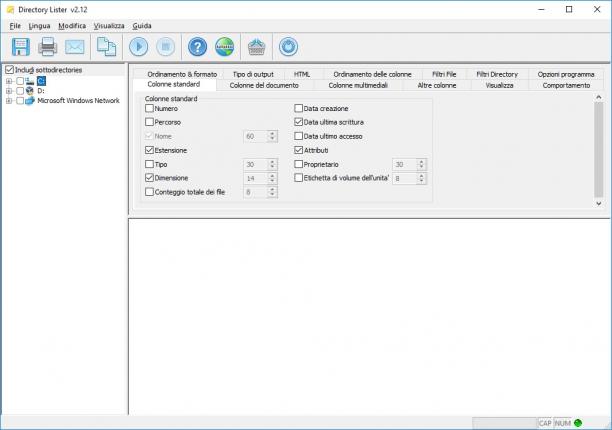612x430 pixels.
Task: Start listing with the Play icon
Action: 139,47
